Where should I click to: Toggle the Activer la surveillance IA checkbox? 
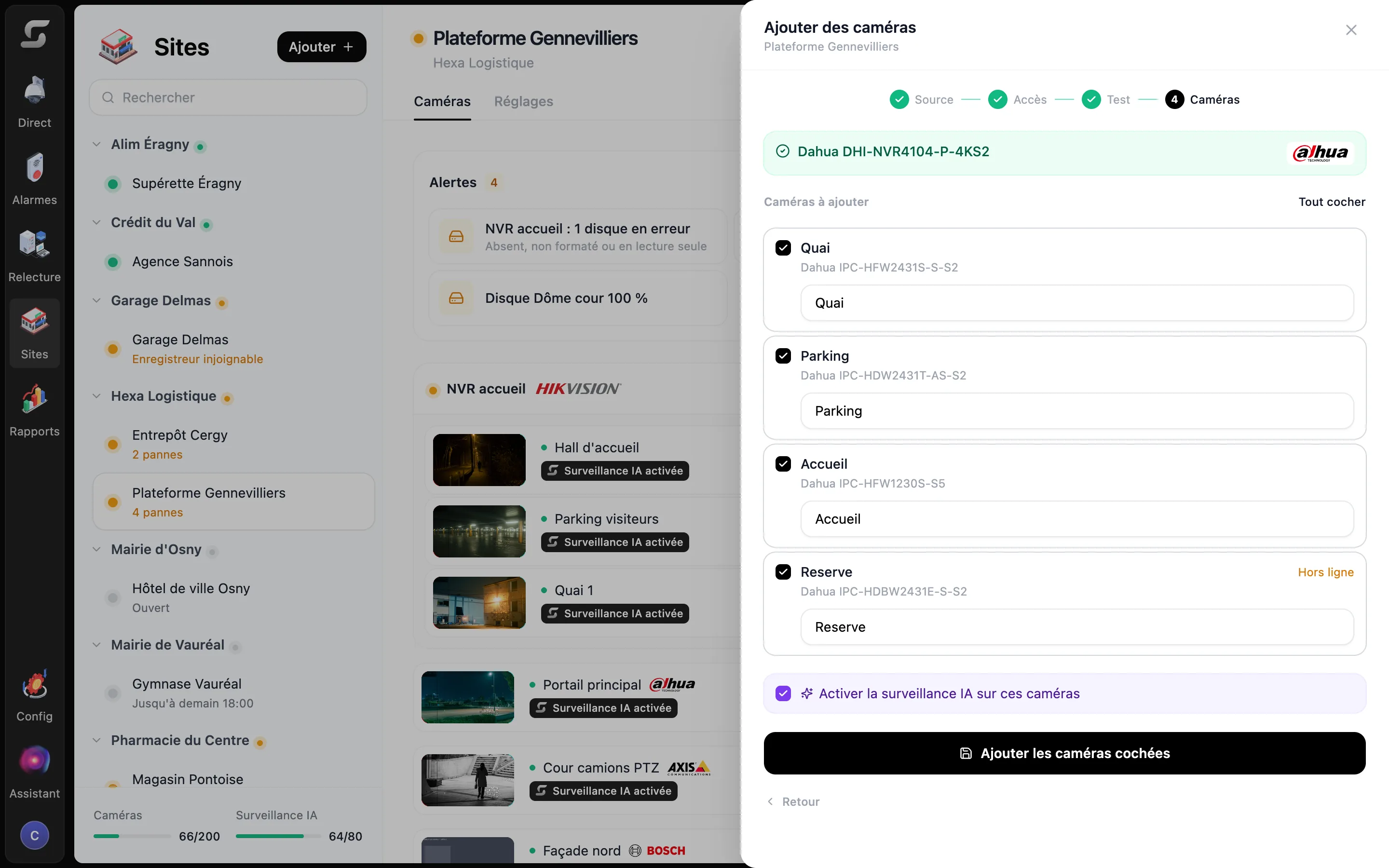(783, 693)
